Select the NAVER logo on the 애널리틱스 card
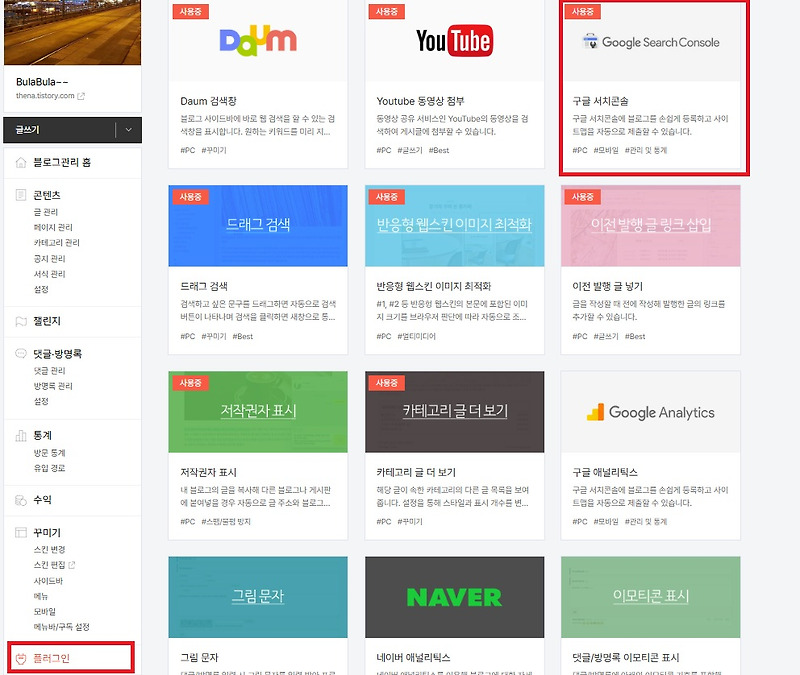 [453, 597]
